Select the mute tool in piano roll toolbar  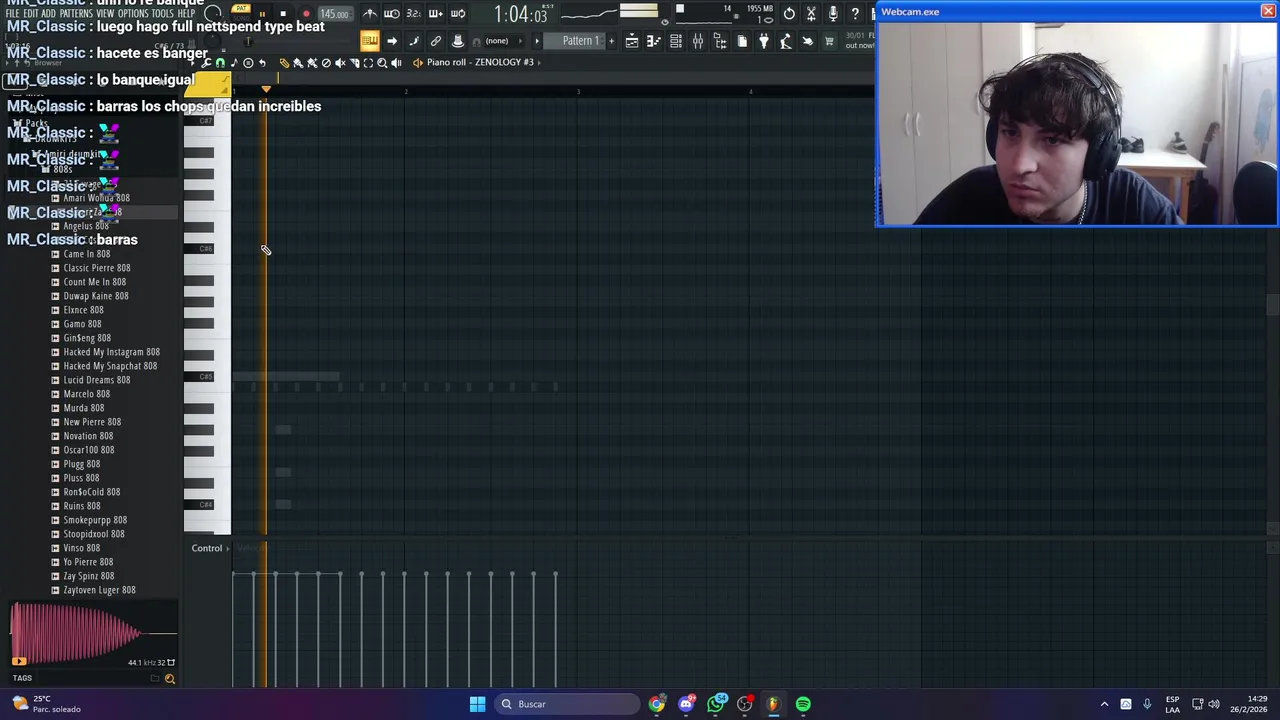pyautogui.click(x=340, y=62)
